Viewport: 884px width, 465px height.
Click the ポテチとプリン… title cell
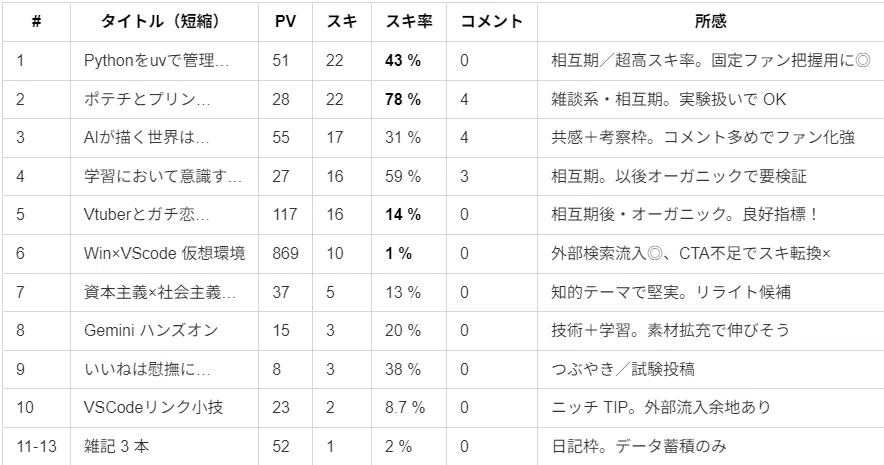click(163, 99)
